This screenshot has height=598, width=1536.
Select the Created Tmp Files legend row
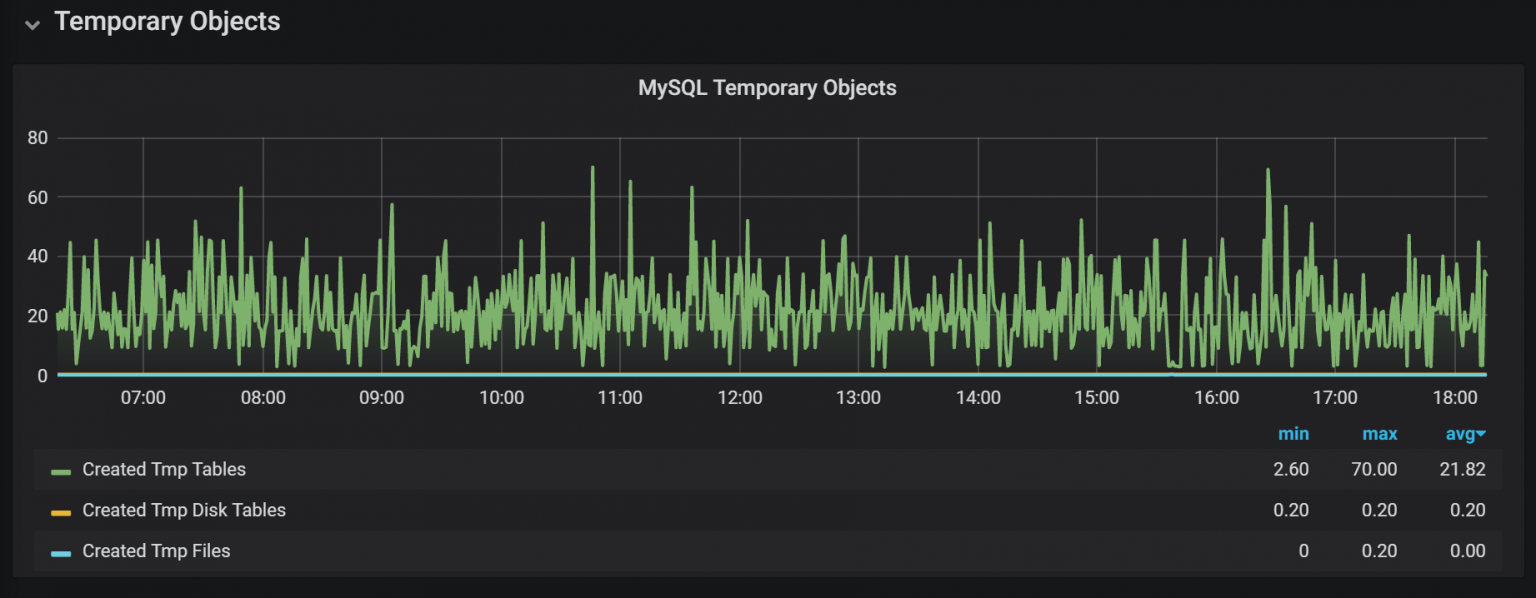tap(156, 551)
